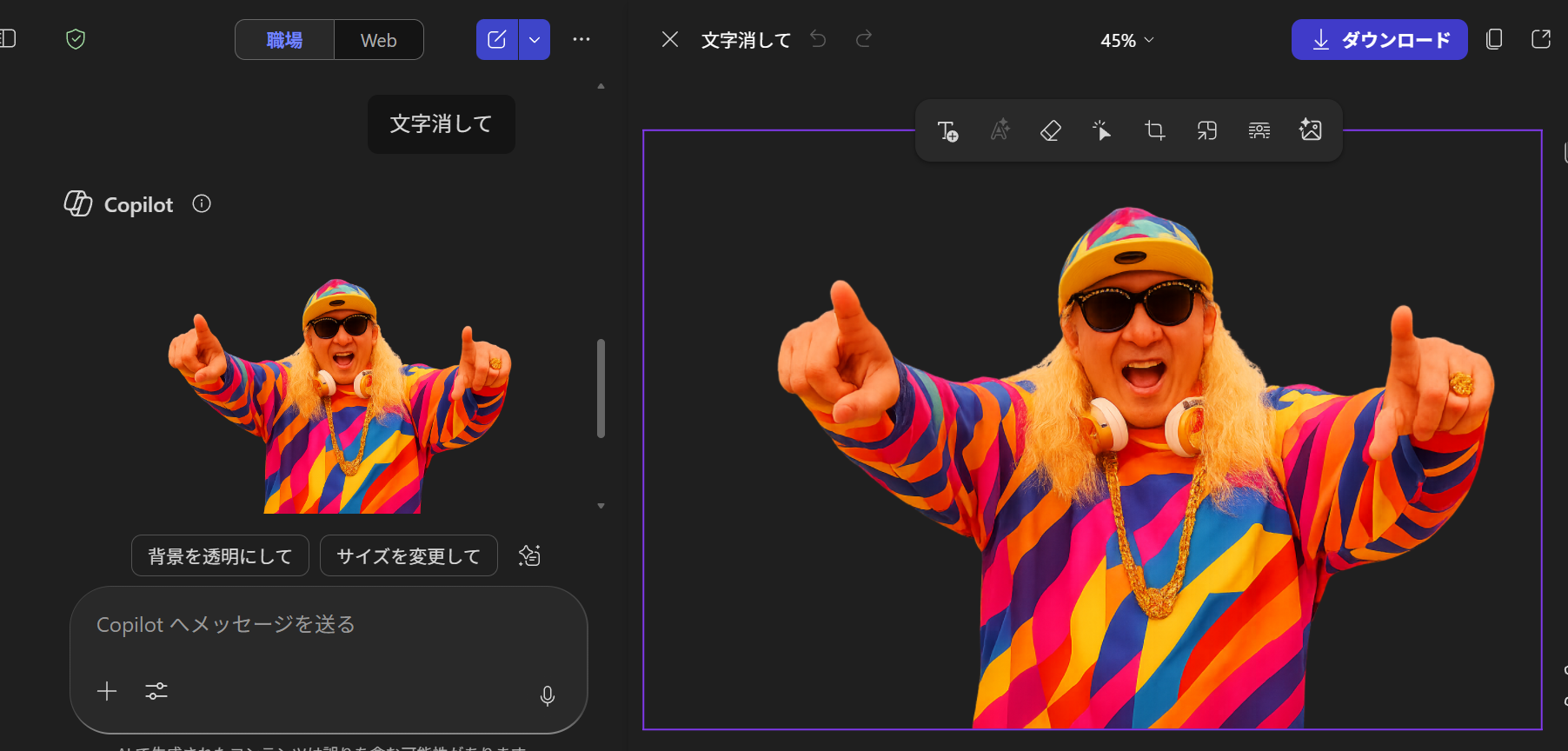Click the Copilot logo icon
Image resolution: width=1568 pixels, height=751 pixels.
tap(78, 203)
